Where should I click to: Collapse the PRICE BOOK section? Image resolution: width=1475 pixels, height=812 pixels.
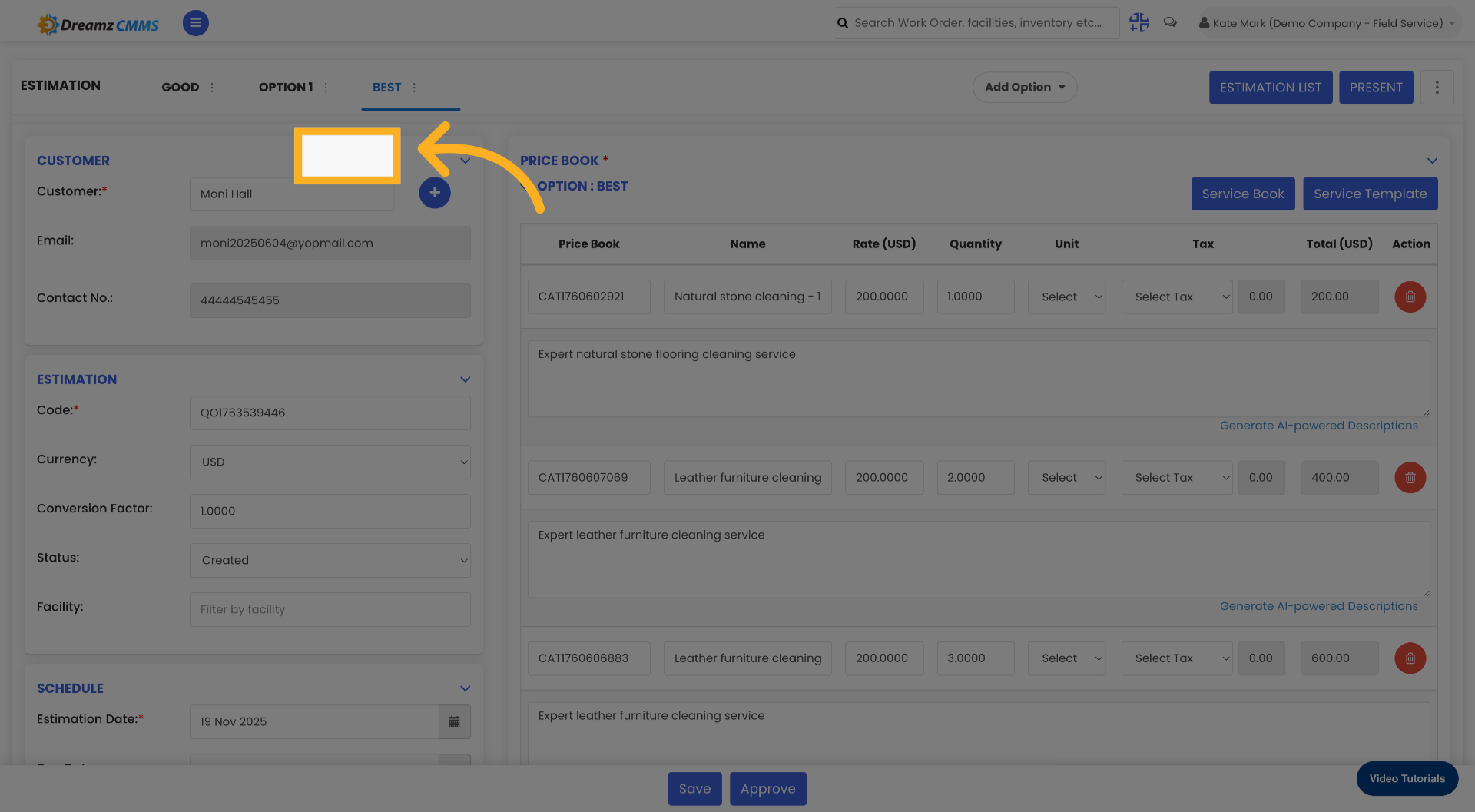(1432, 161)
